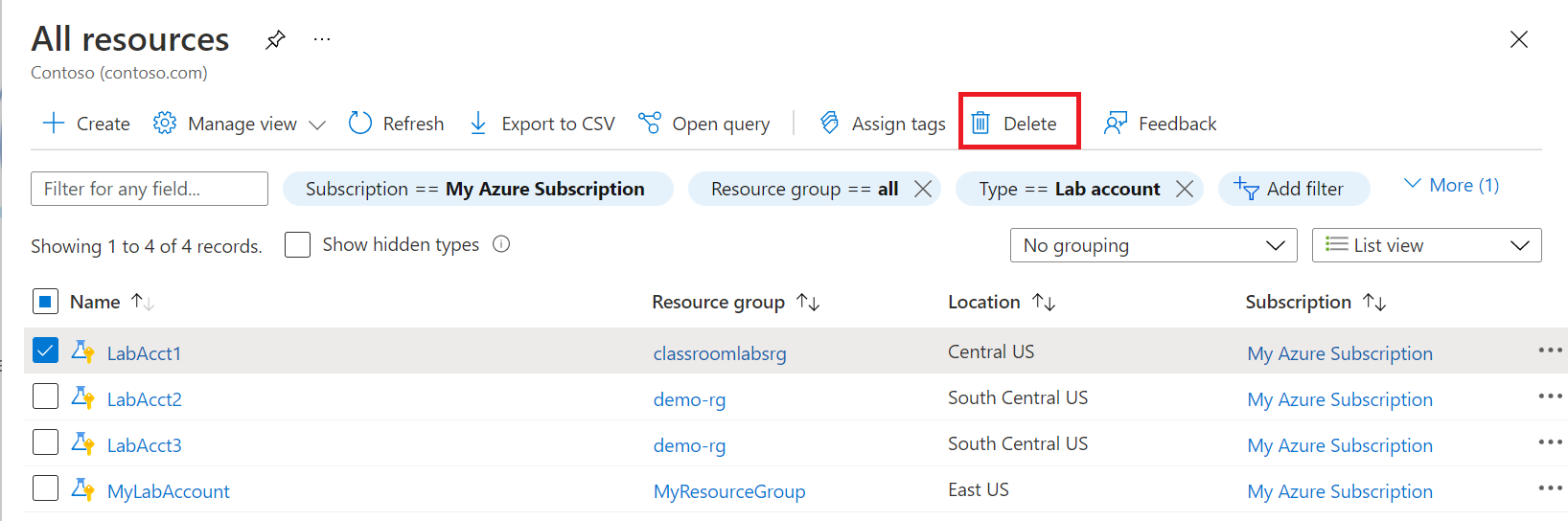Open query in Resource Graph

click(x=704, y=123)
